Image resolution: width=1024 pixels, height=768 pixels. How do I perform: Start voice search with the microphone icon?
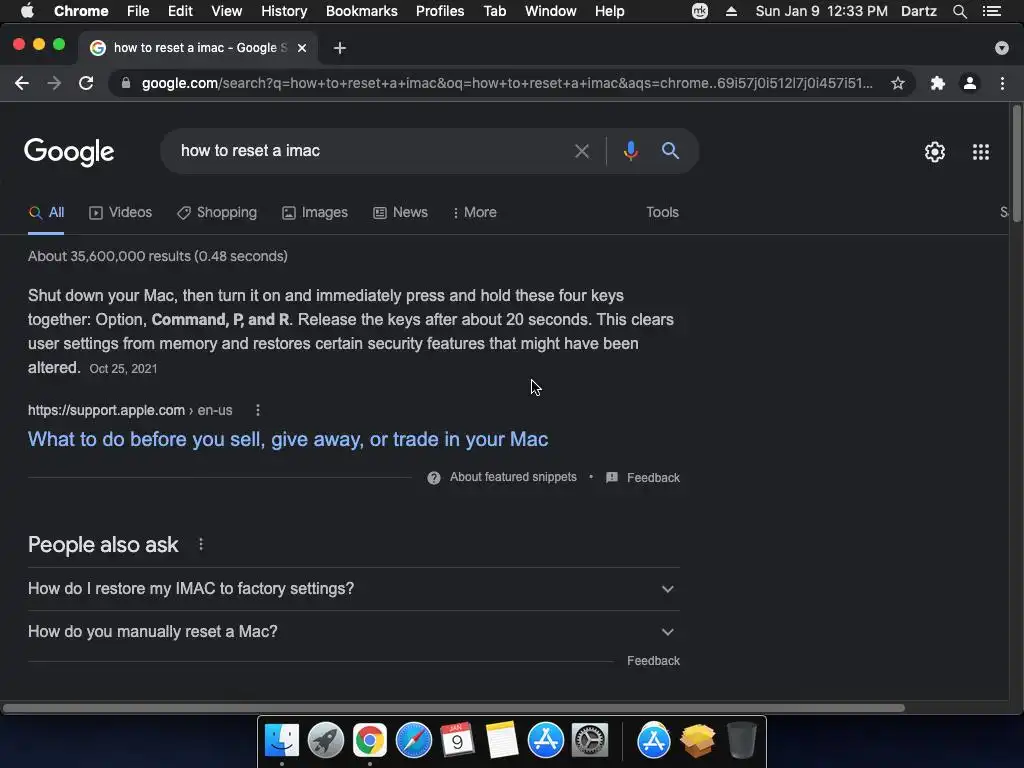click(x=631, y=151)
